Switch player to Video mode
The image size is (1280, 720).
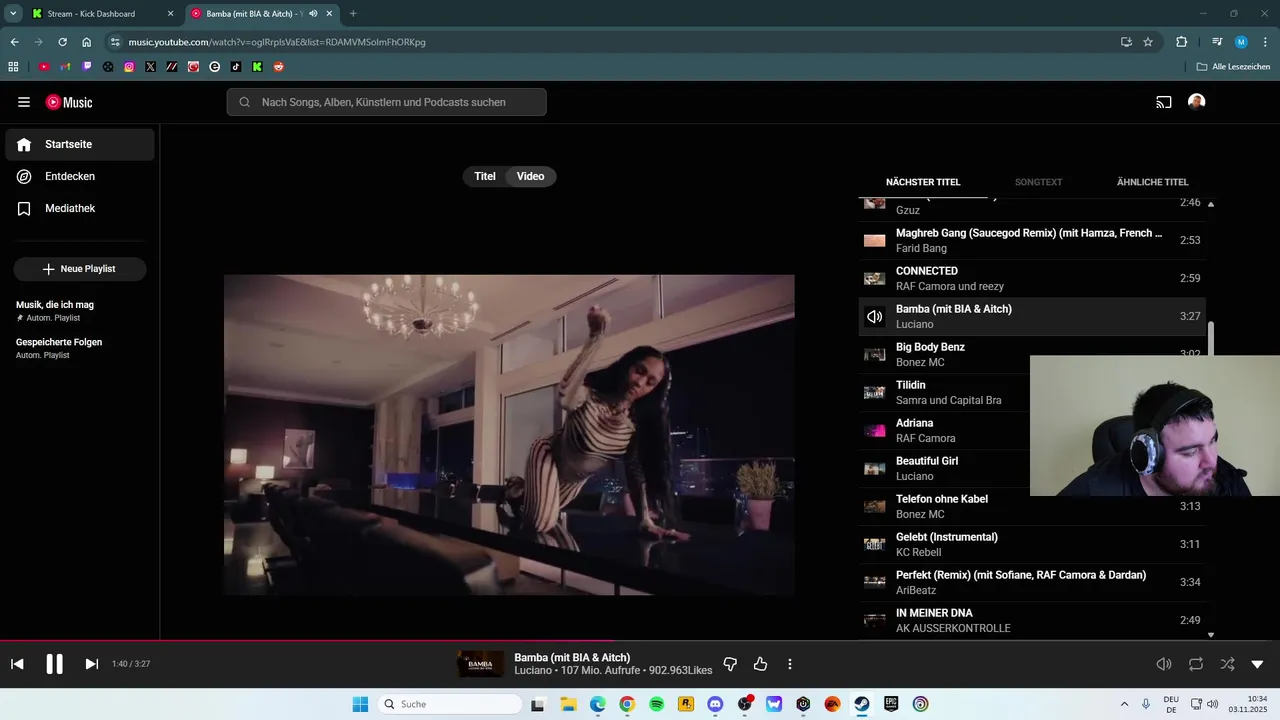tap(530, 176)
